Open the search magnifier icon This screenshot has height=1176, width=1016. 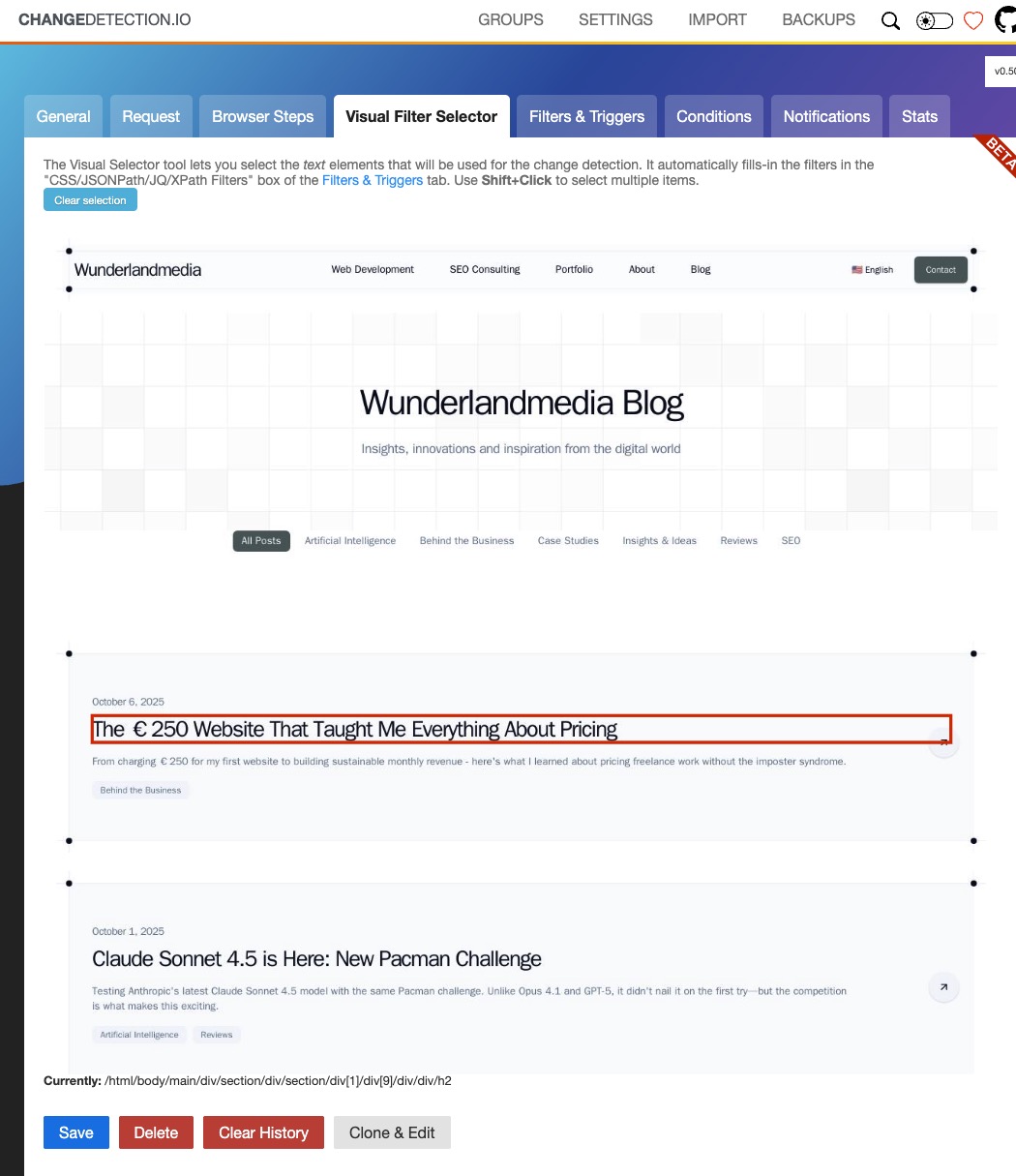click(890, 20)
